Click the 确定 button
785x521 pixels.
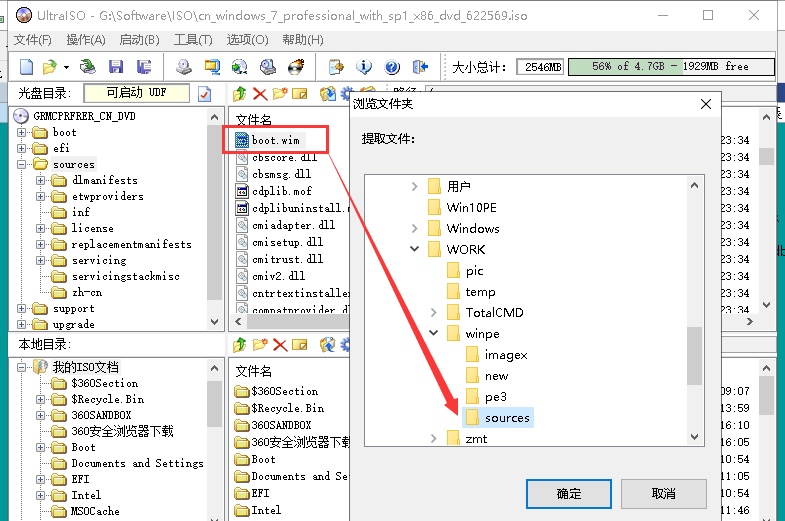click(x=569, y=494)
